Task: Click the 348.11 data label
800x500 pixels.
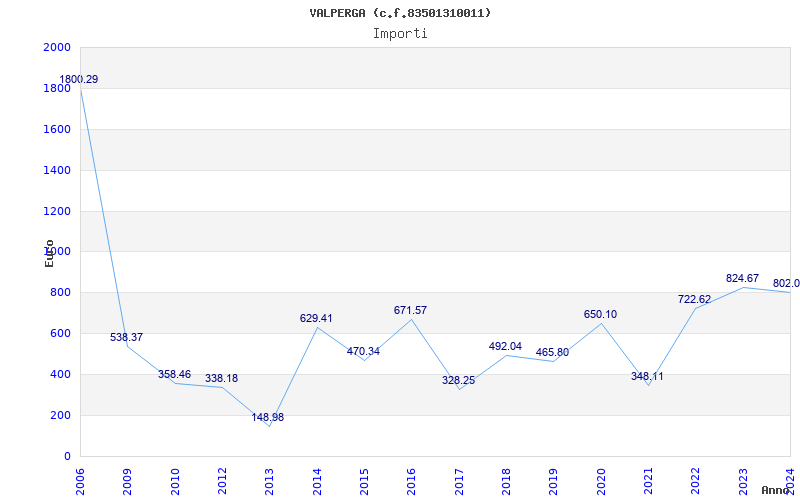Action: click(x=647, y=377)
